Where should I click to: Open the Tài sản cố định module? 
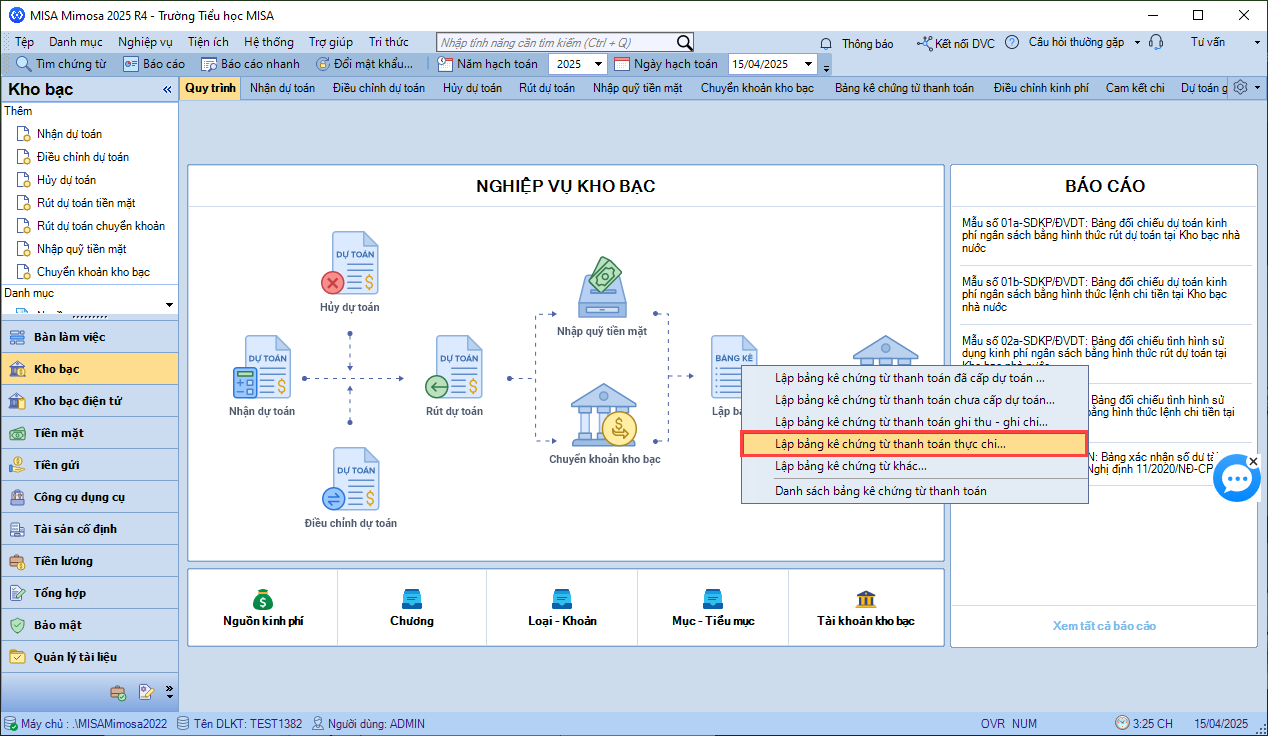tap(89, 529)
